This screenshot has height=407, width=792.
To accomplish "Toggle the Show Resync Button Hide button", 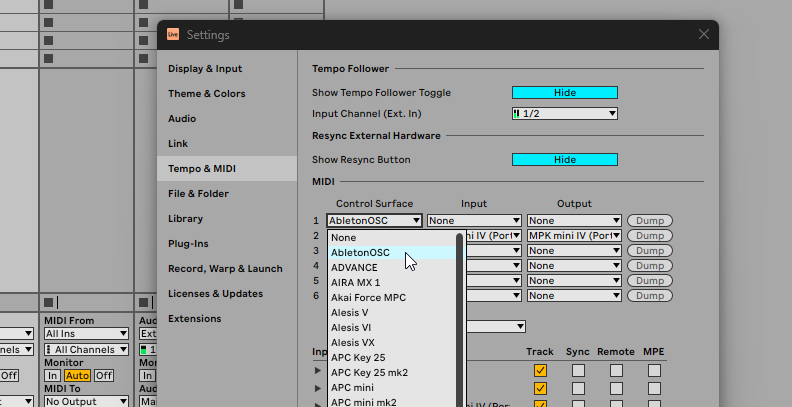I will point(565,160).
